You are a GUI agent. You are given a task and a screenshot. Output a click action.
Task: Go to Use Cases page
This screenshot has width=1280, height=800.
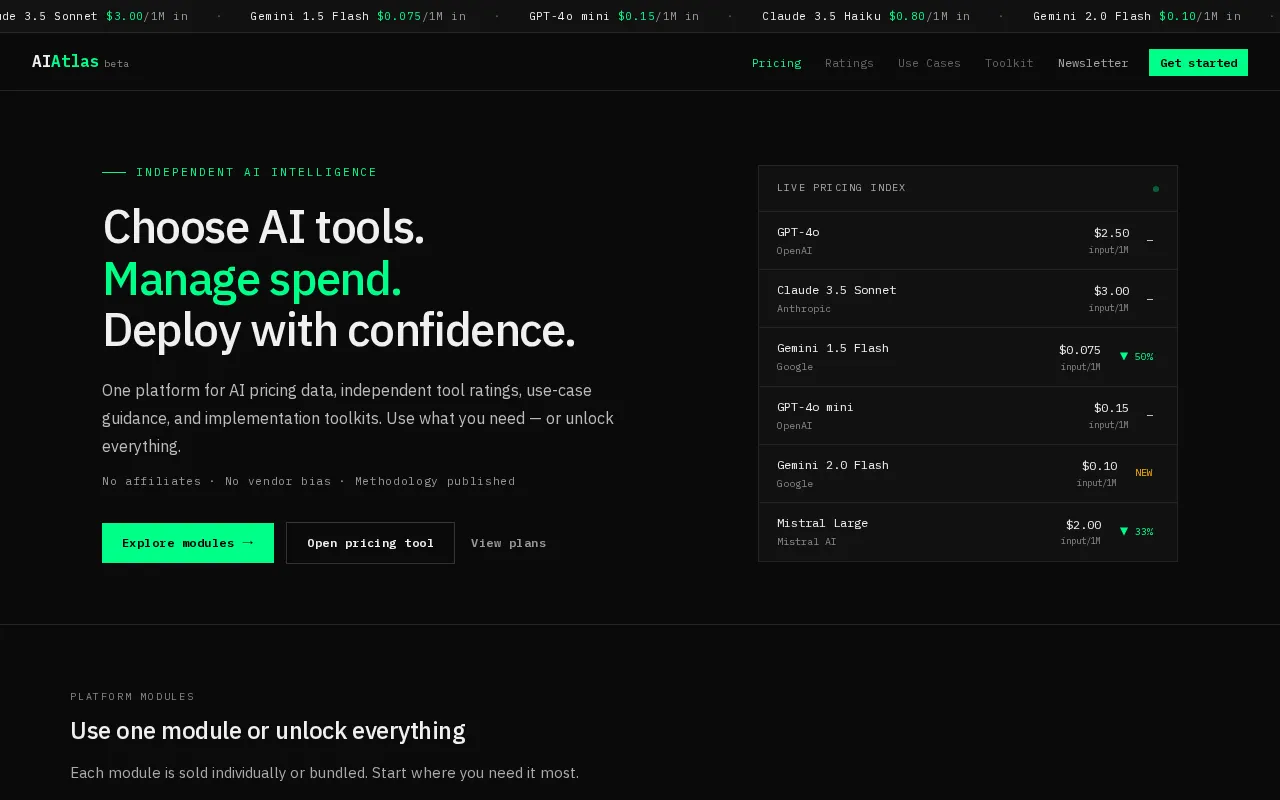929,63
